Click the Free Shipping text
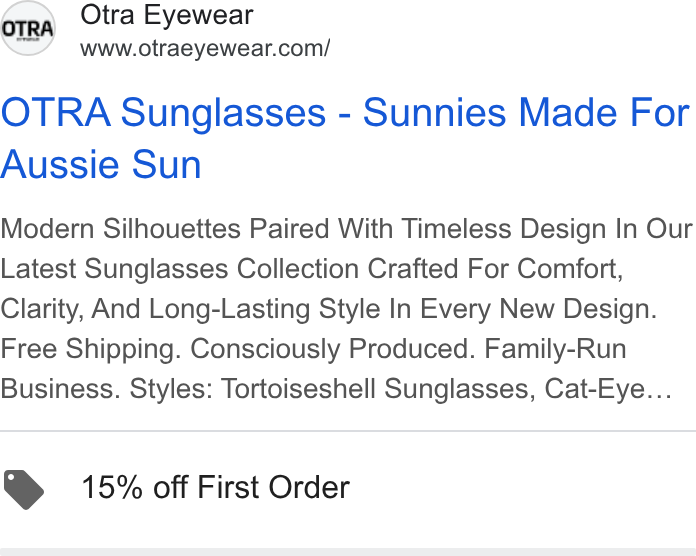Screen dimensions: 696x556 point(91,349)
